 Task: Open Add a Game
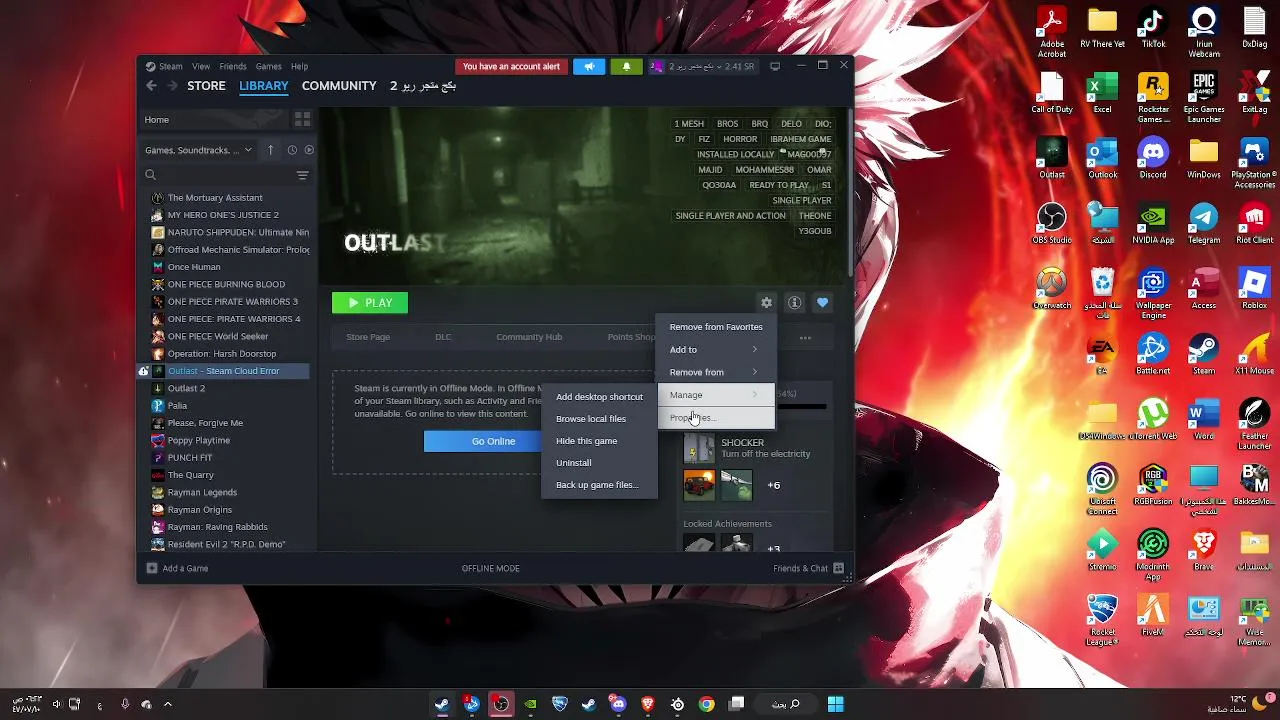pyautogui.click(x=177, y=568)
